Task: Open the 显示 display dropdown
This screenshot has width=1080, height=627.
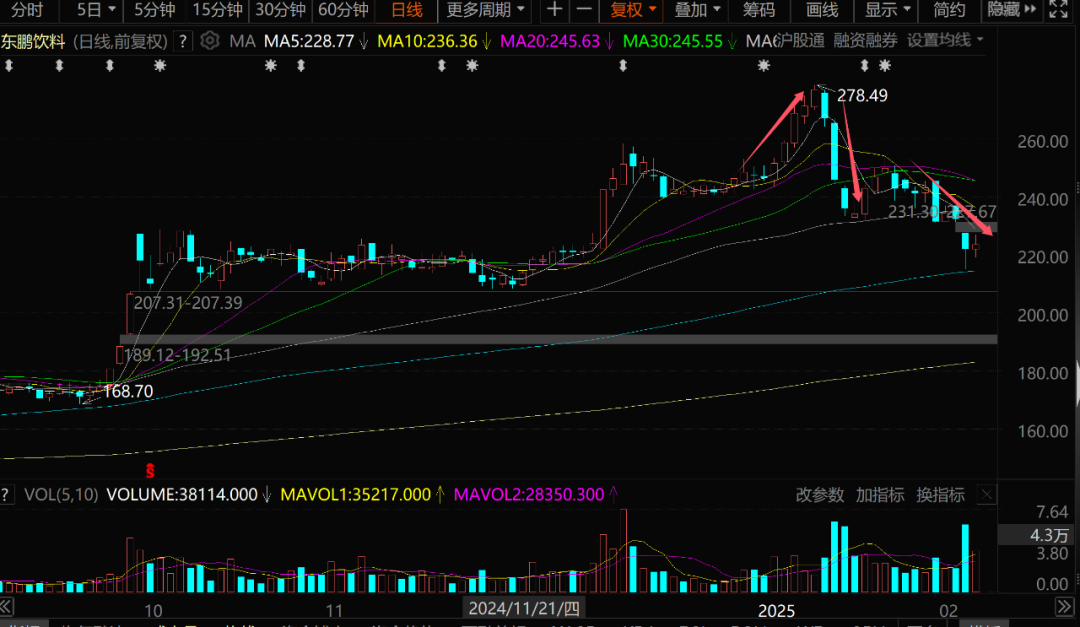Action: [887, 10]
